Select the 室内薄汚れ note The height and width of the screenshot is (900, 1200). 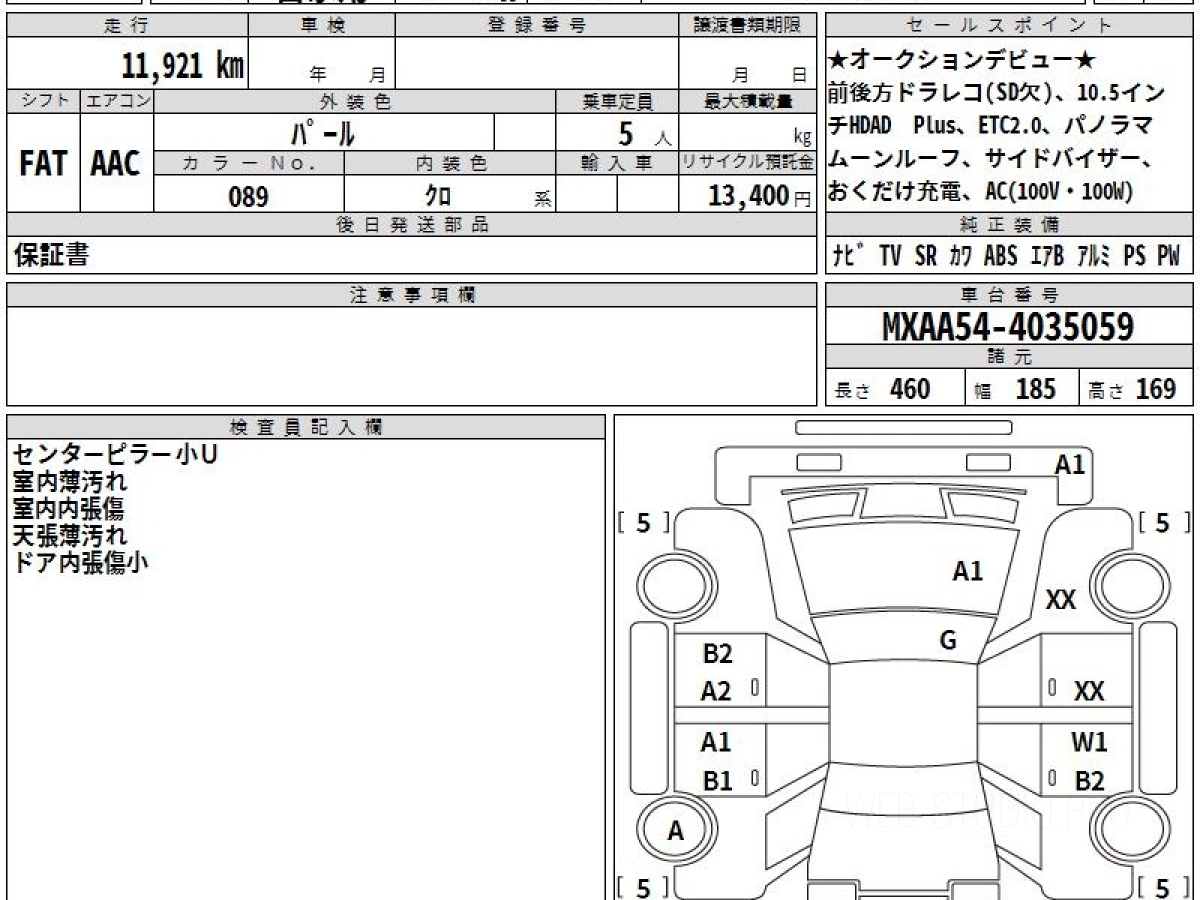pos(70,481)
